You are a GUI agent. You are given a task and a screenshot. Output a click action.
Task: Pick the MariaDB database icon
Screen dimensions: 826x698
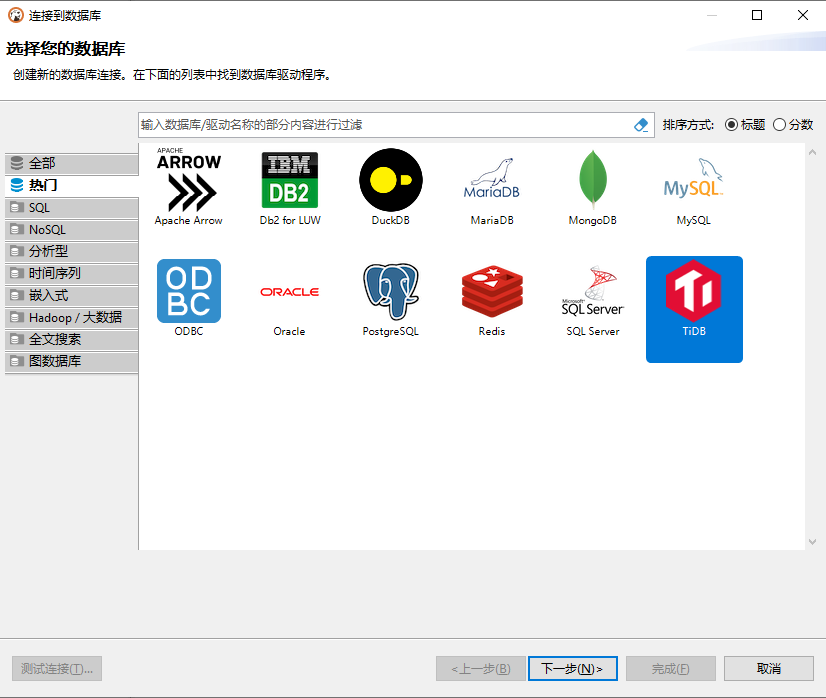pos(492,179)
